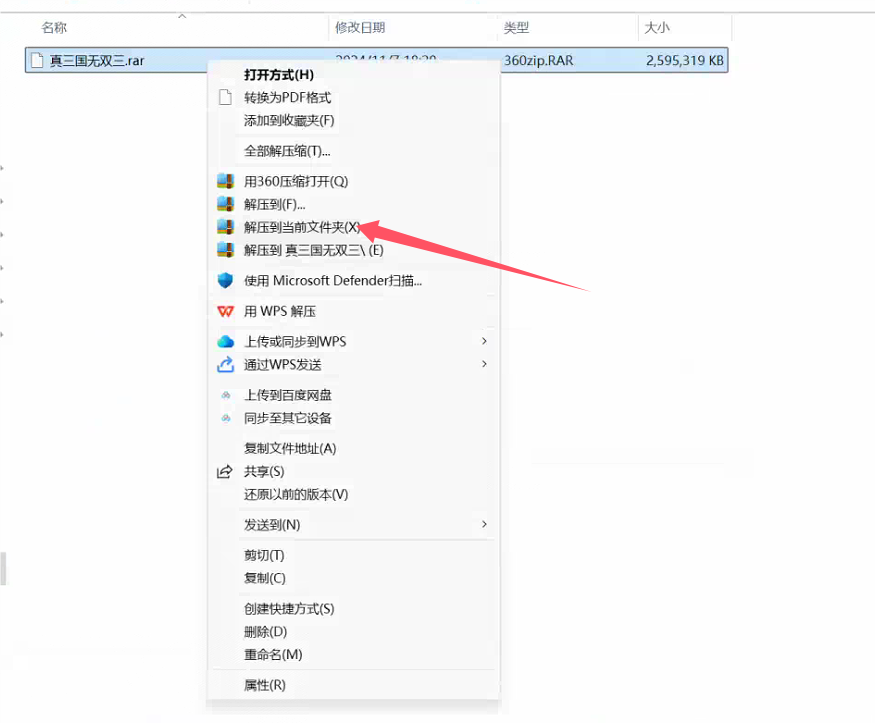The width and height of the screenshot is (875, 723).
Task: Select 上传到百度网盘
Action: click(x=287, y=395)
